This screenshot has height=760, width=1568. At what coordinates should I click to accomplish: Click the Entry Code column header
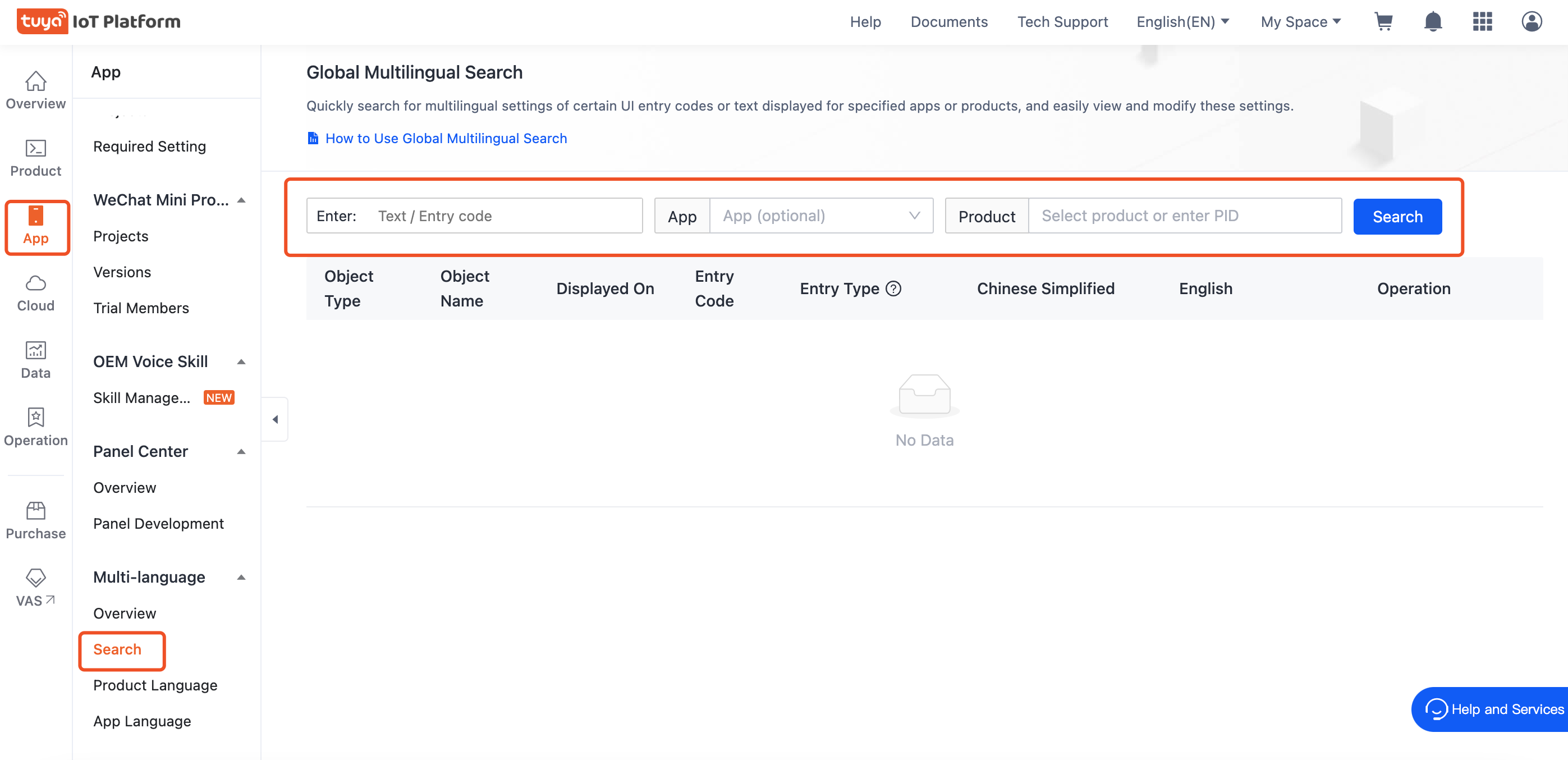pos(714,289)
